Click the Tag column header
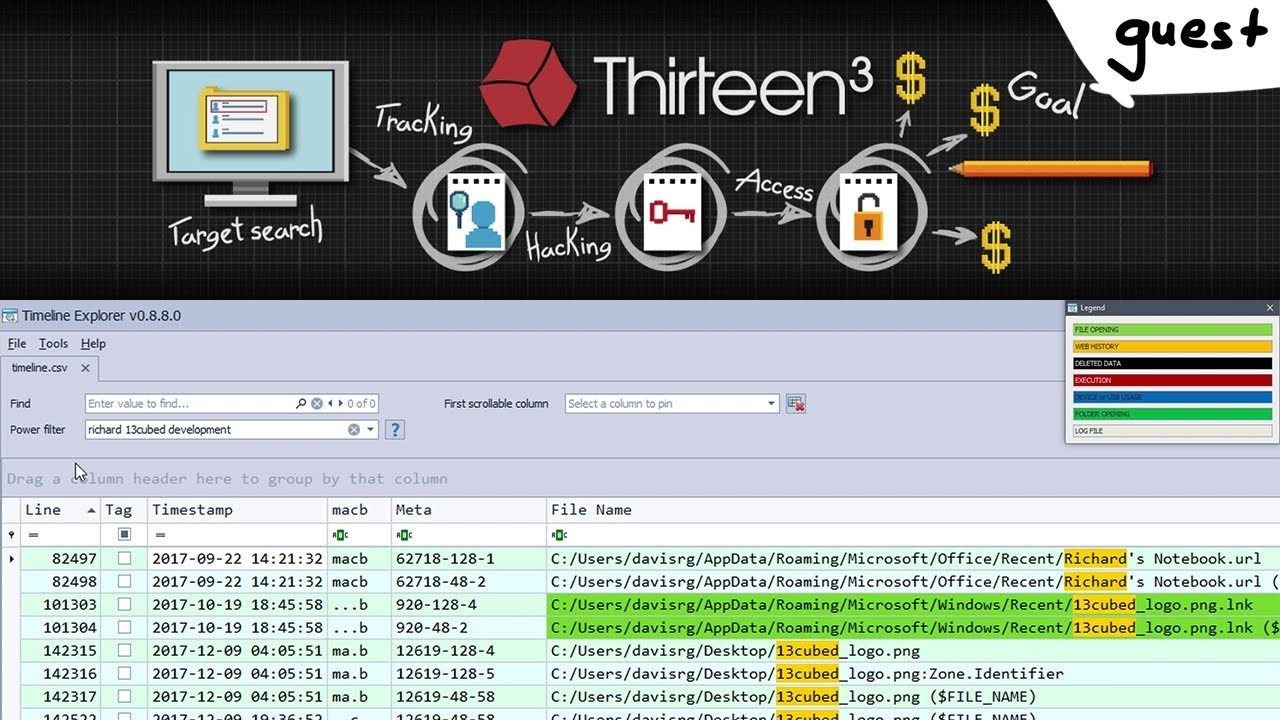The image size is (1280, 720). click(124, 510)
